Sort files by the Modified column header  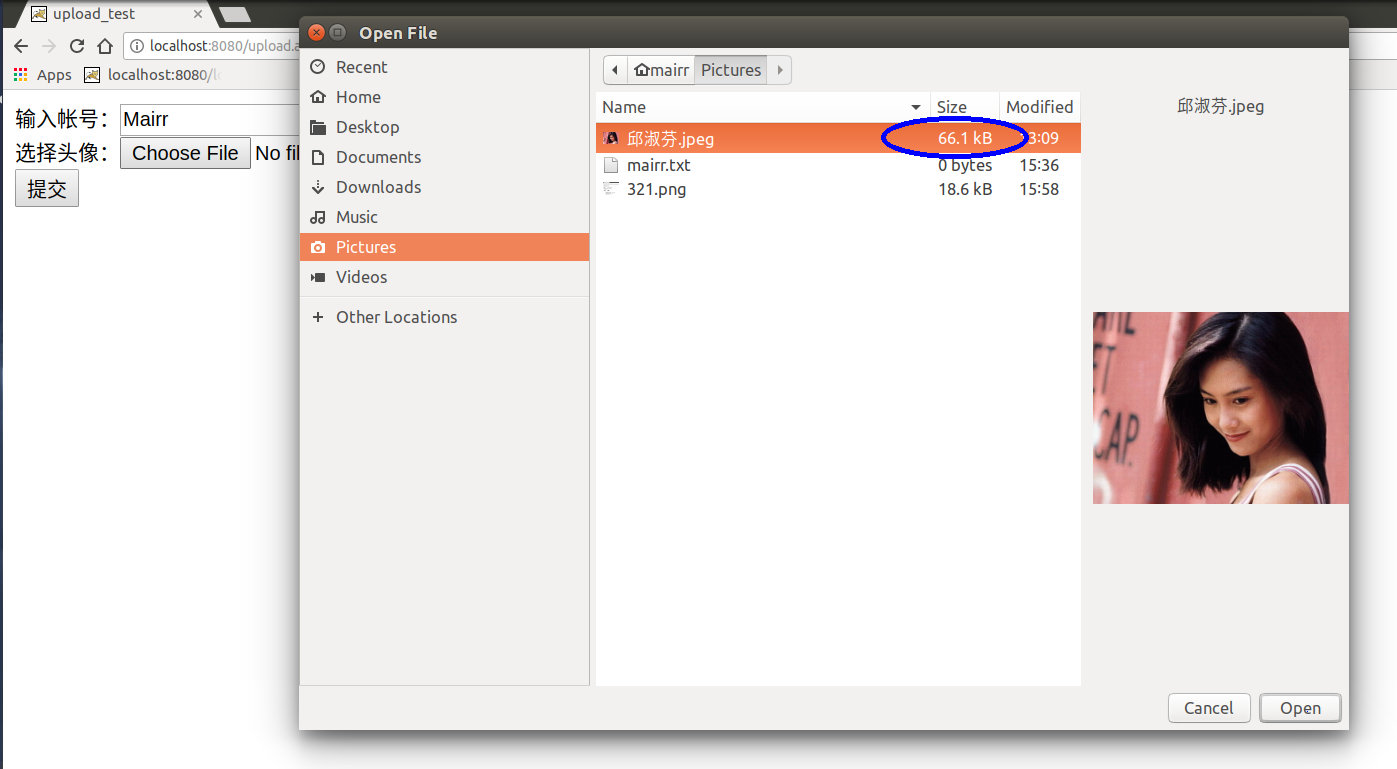(x=1040, y=107)
